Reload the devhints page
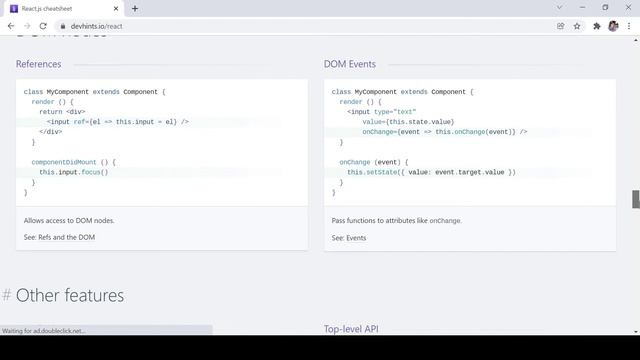Viewport: 640px width, 360px height. 43,26
